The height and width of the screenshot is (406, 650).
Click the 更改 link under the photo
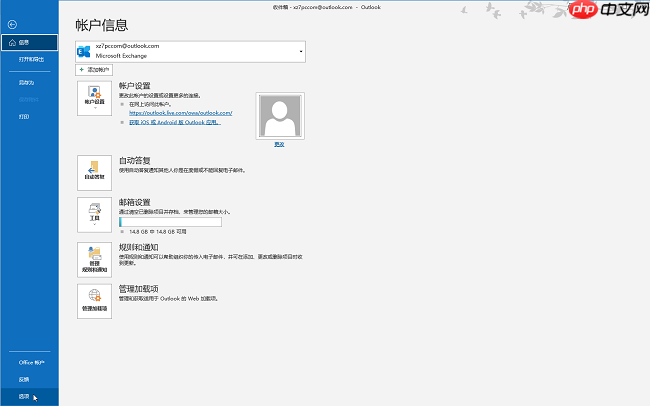(279, 144)
